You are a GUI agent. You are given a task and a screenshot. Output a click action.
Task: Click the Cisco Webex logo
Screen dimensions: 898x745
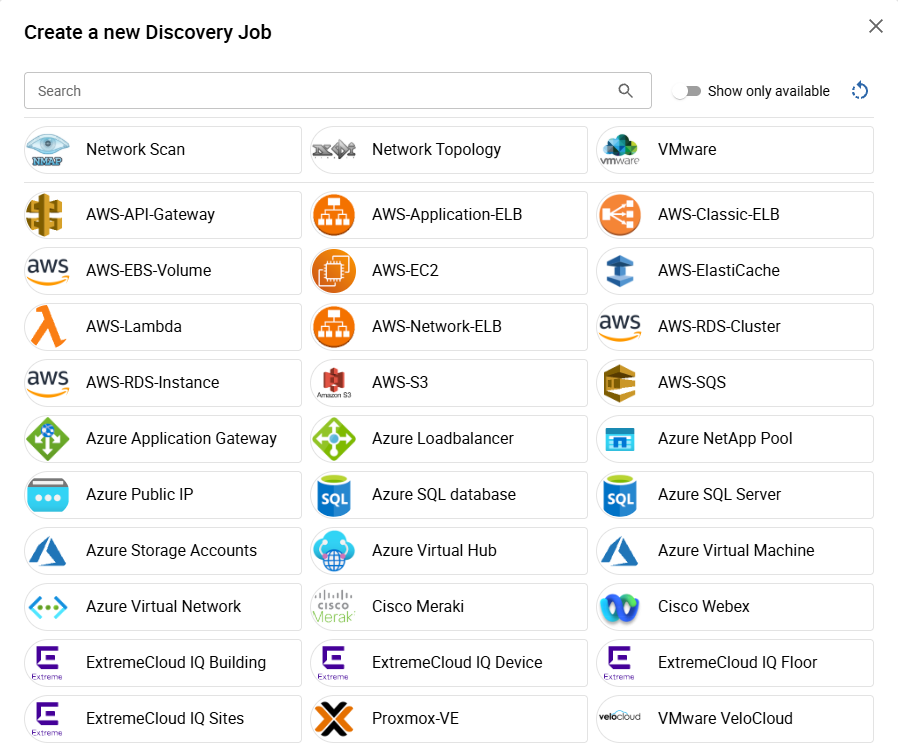click(x=620, y=608)
